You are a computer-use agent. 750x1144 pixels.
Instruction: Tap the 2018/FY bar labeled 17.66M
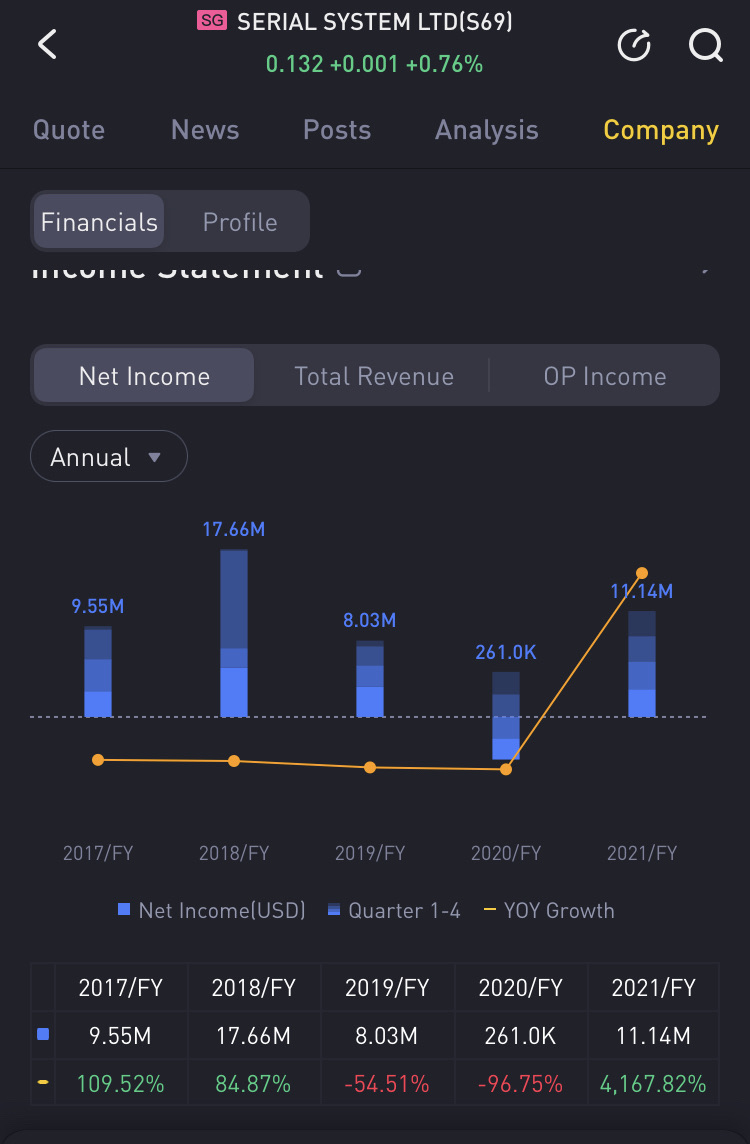(233, 633)
